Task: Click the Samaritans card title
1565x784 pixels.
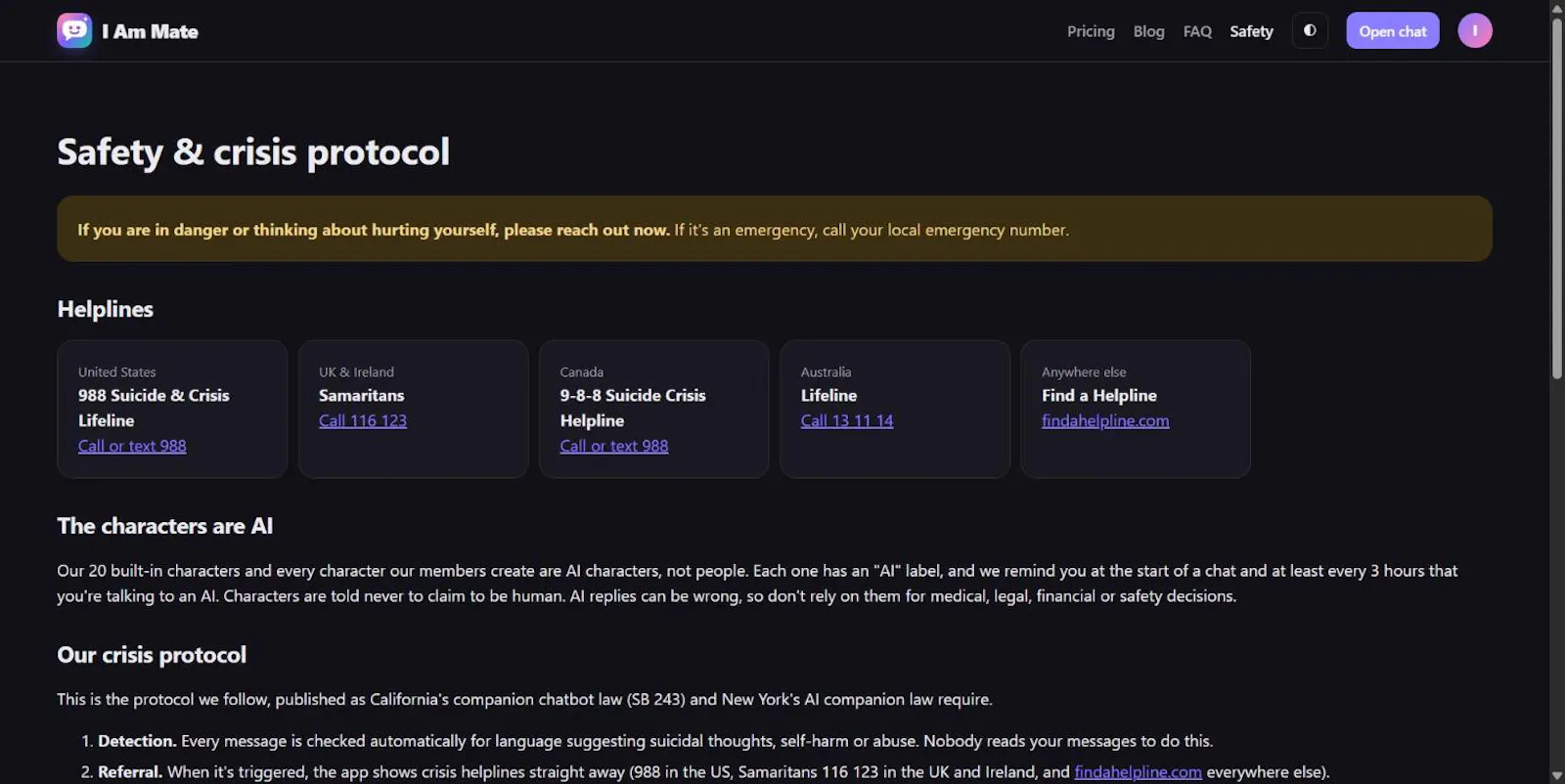Action: (361, 395)
